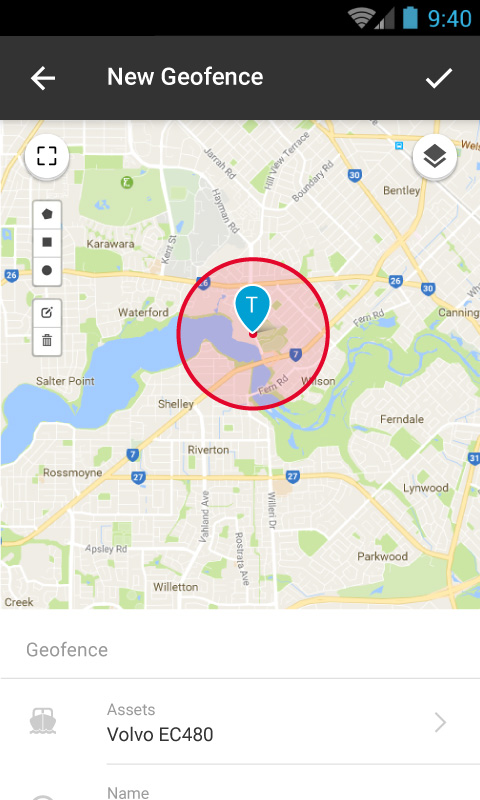
Task: Open the map layers selector
Action: [x=435, y=156]
